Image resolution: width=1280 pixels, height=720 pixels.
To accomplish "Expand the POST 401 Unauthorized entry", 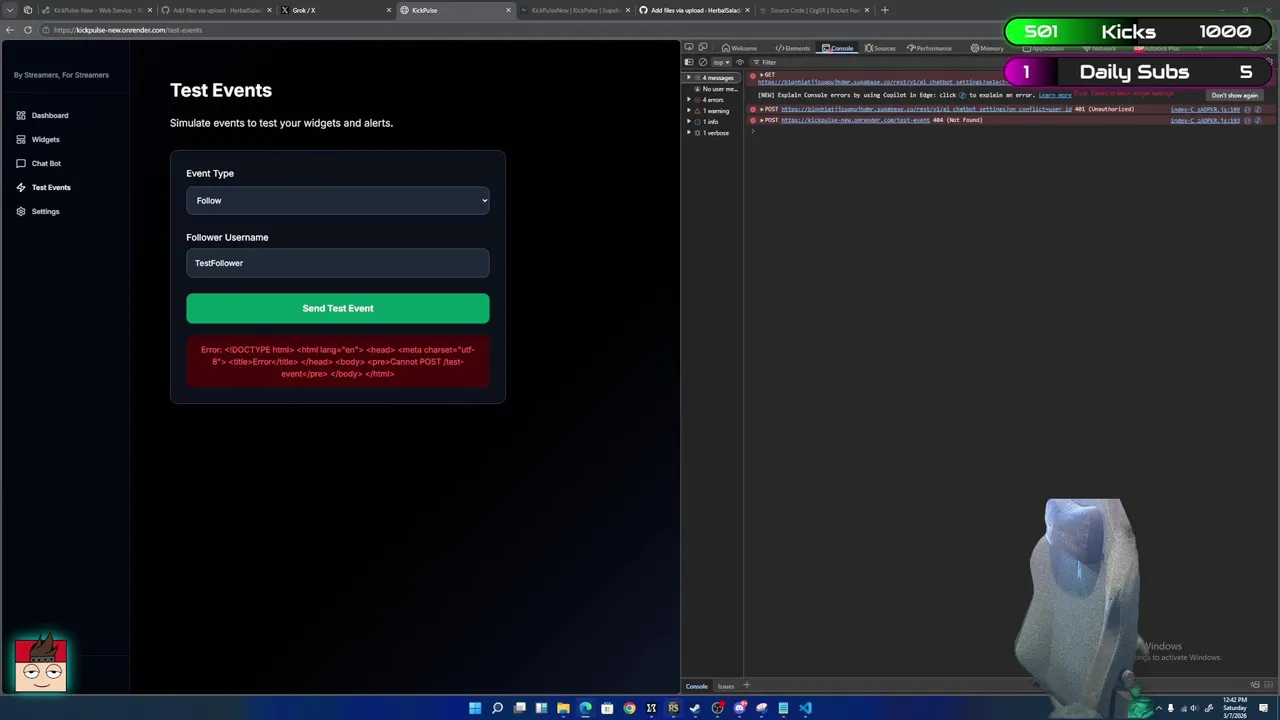I will [x=761, y=109].
